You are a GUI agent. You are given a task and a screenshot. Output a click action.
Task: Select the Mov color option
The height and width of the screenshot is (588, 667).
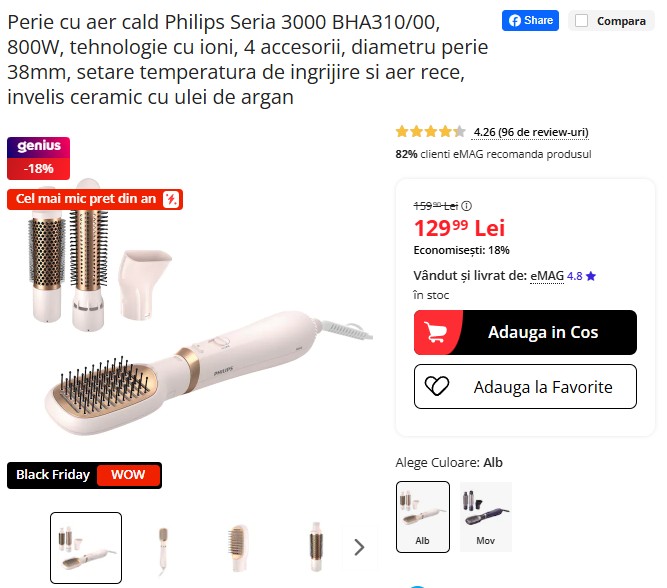coord(486,517)
